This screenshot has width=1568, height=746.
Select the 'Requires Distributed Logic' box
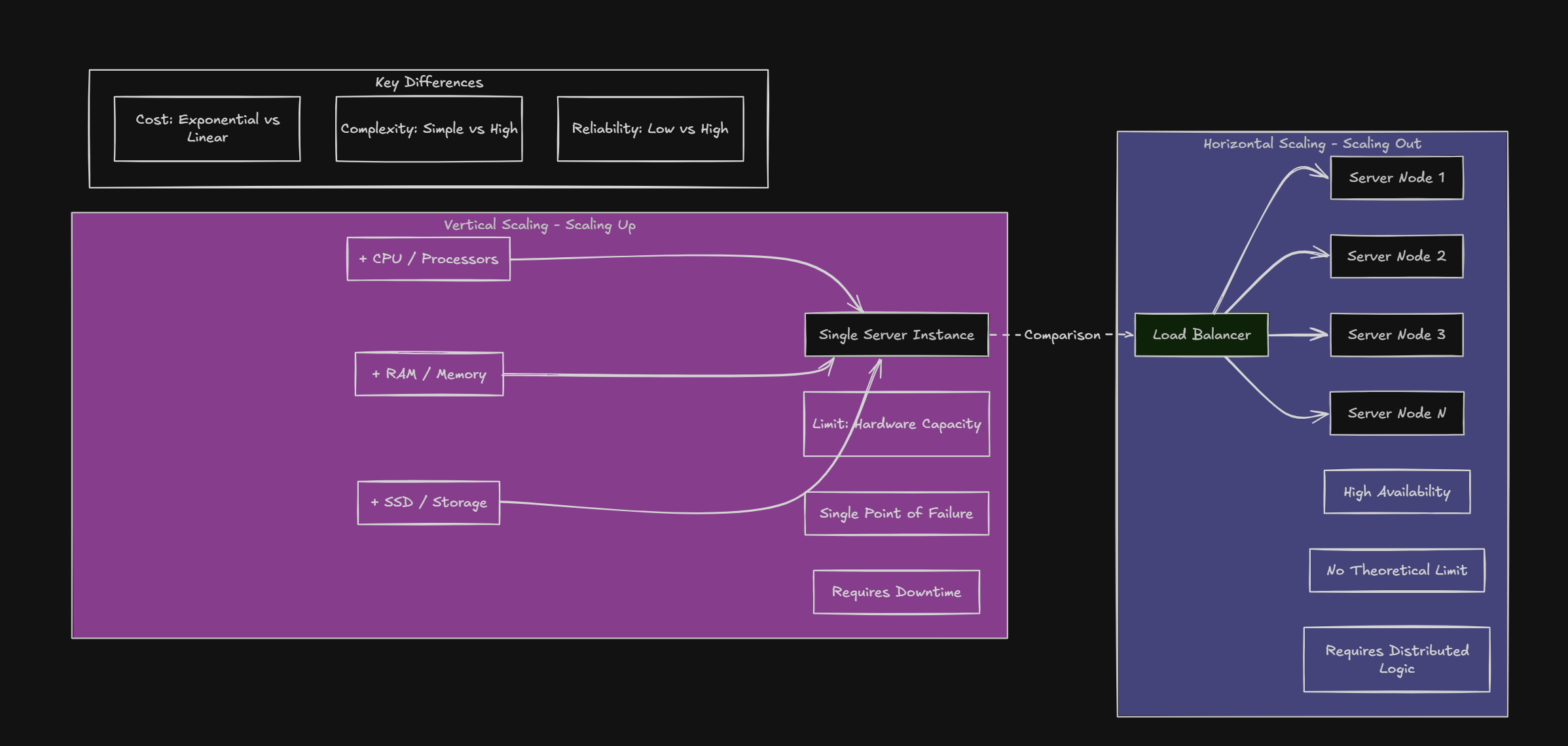click(1396, 660)
